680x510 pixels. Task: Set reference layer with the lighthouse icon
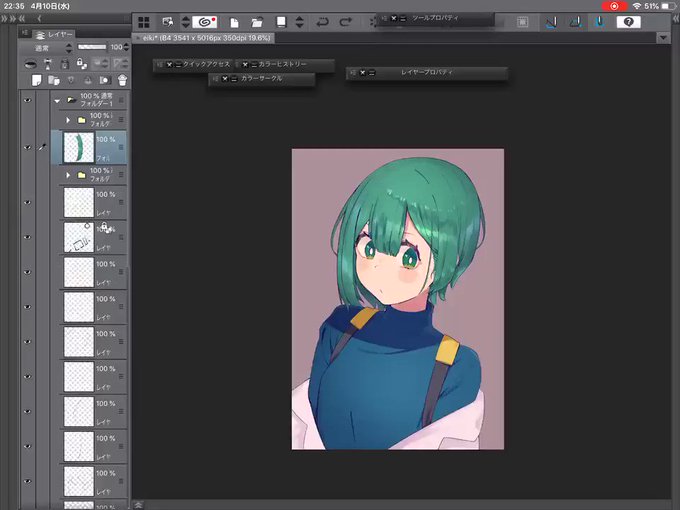pyautogui.click(x=48, y=64)
